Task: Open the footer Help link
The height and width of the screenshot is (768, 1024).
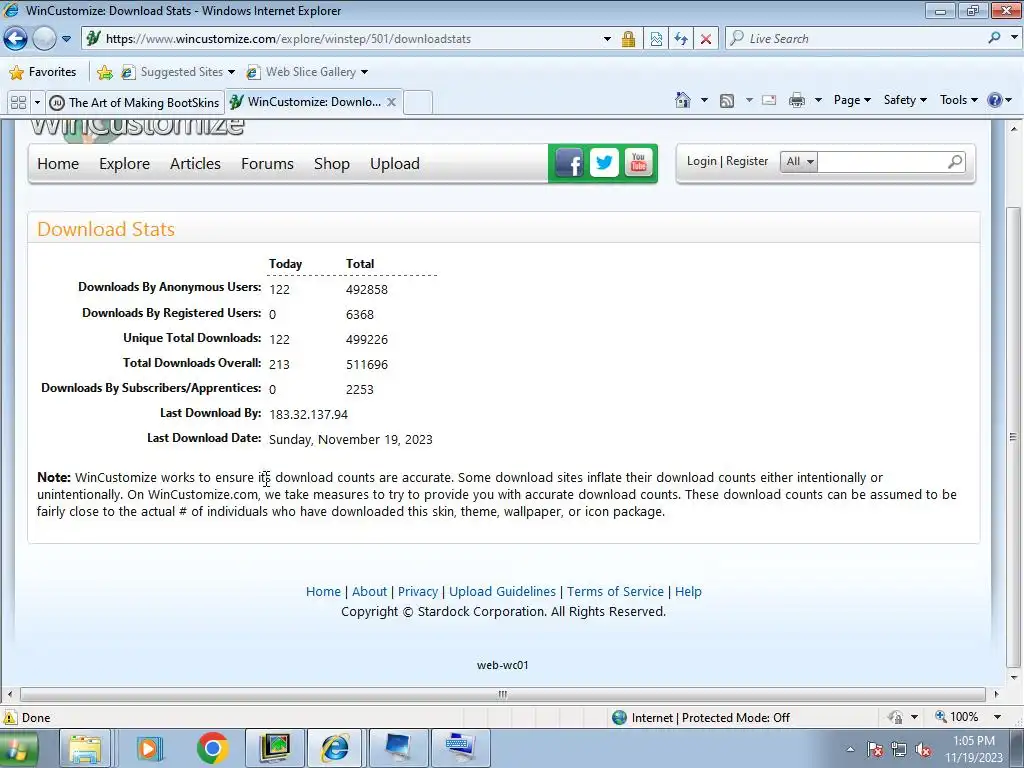Action: tap(688, 592)
